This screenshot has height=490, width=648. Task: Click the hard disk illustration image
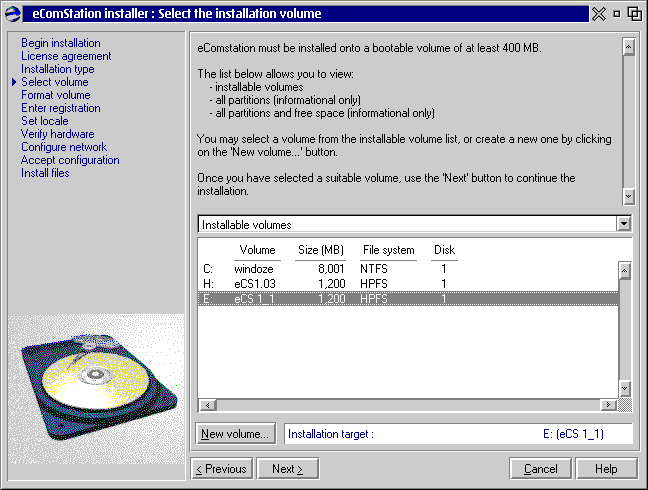pos(96,389)
